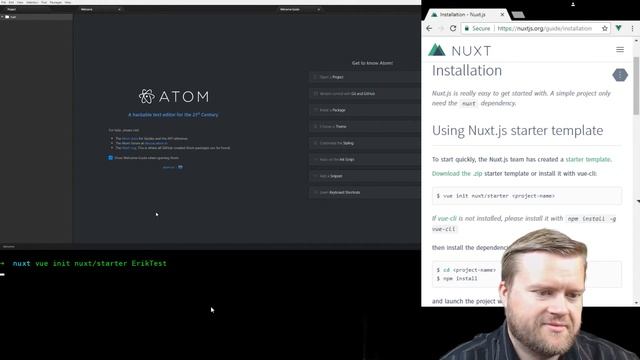640x360 pixels.
Task: Open the Nuxt site hamburger menu
Action: click(x=620, y=50)
